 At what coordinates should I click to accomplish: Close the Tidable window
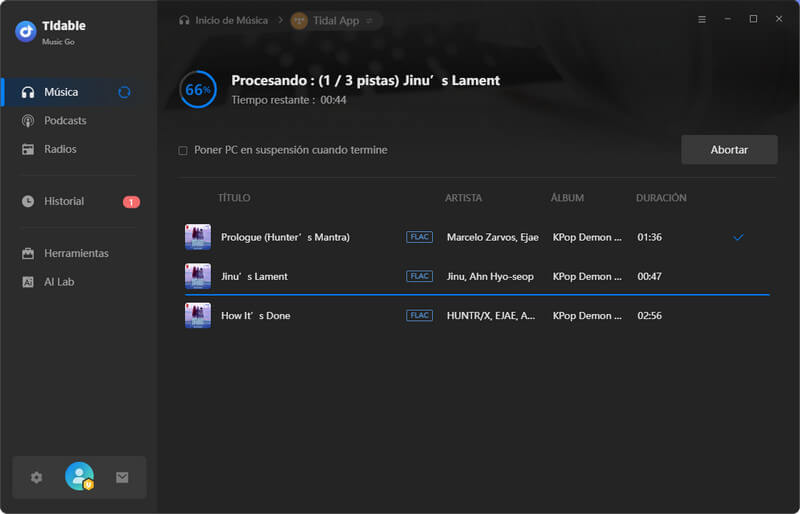[x=779, y=19]
